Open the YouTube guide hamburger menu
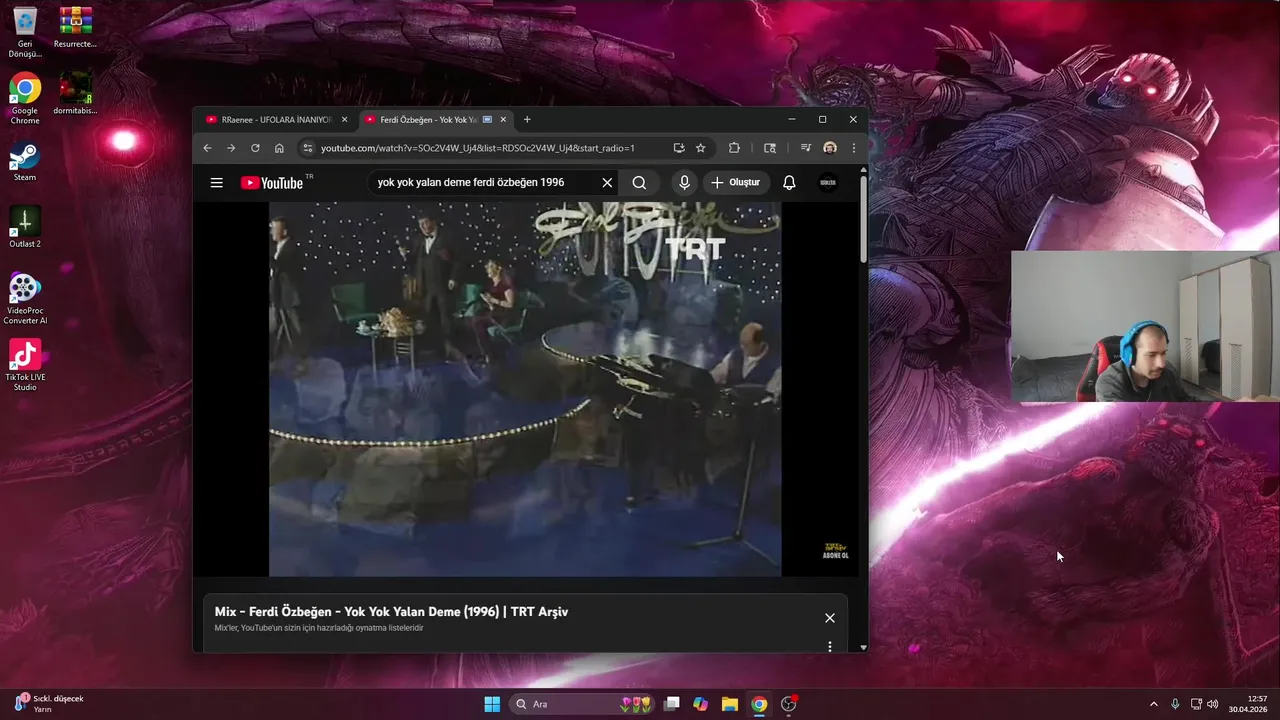The height and width of the screenshot is (720, 1280). 216,183
